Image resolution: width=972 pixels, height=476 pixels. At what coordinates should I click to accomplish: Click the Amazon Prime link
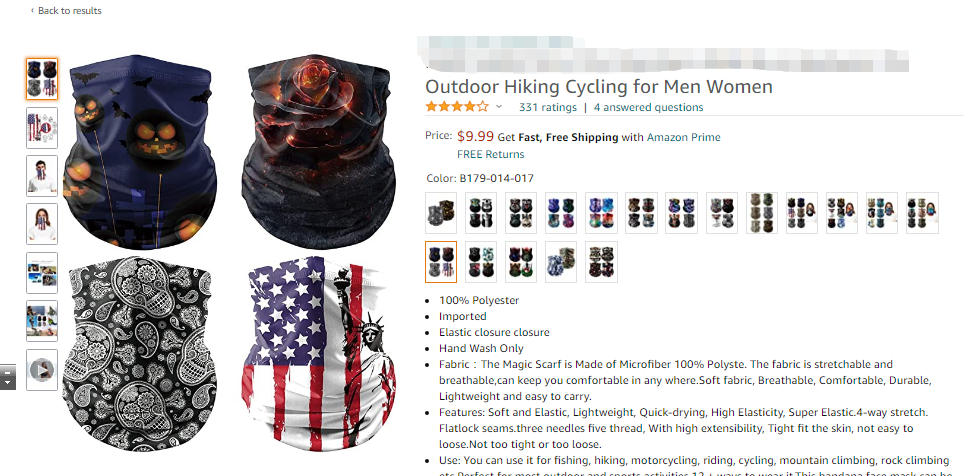[x=683, y=137]
